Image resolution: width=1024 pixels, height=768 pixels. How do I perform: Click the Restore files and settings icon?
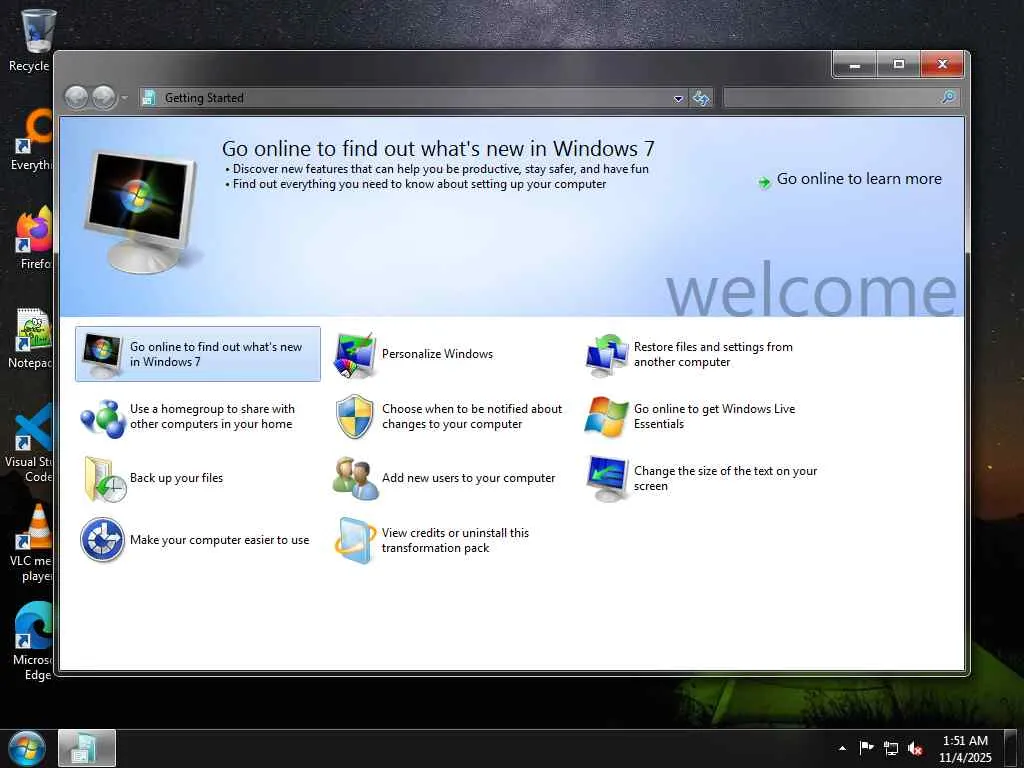(607, 355)
